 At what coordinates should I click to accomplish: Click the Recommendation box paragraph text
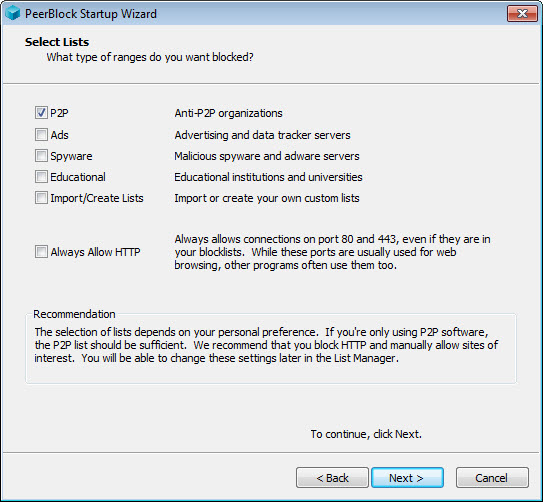pos(266,345)
